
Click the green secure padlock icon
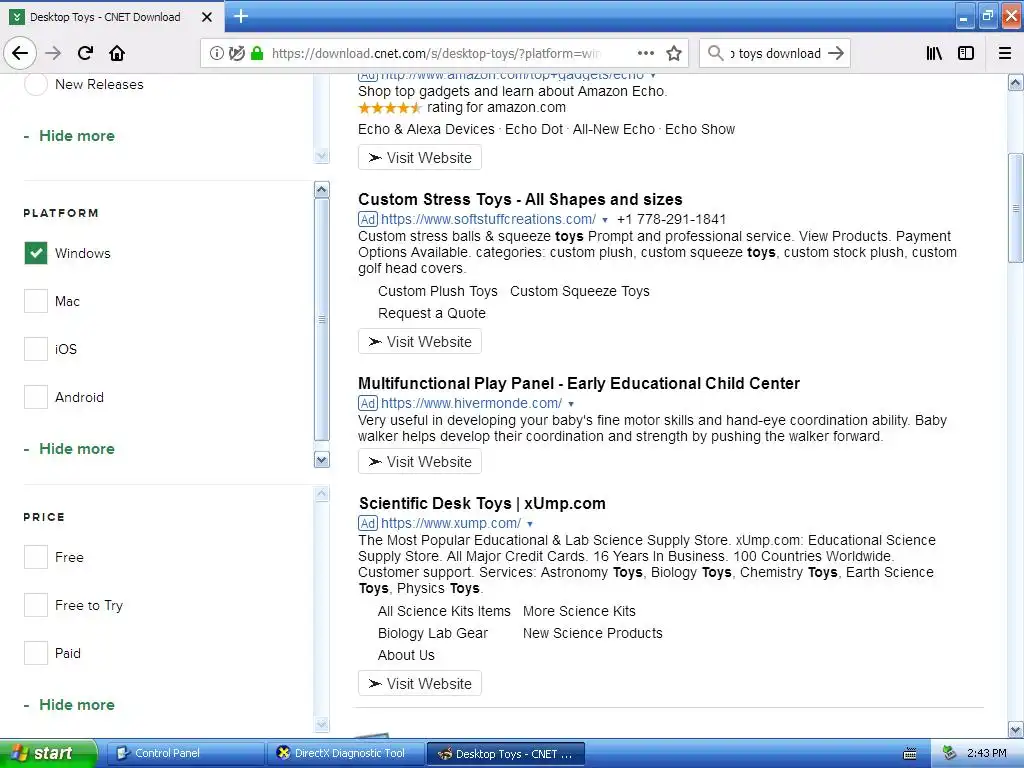pyautogui.click(x=257, y=53)
